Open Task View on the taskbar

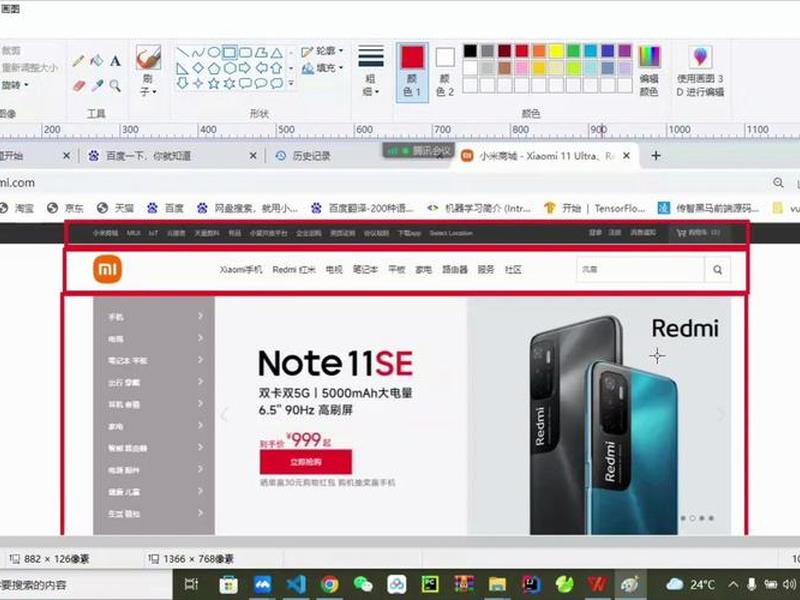(191, 584)
